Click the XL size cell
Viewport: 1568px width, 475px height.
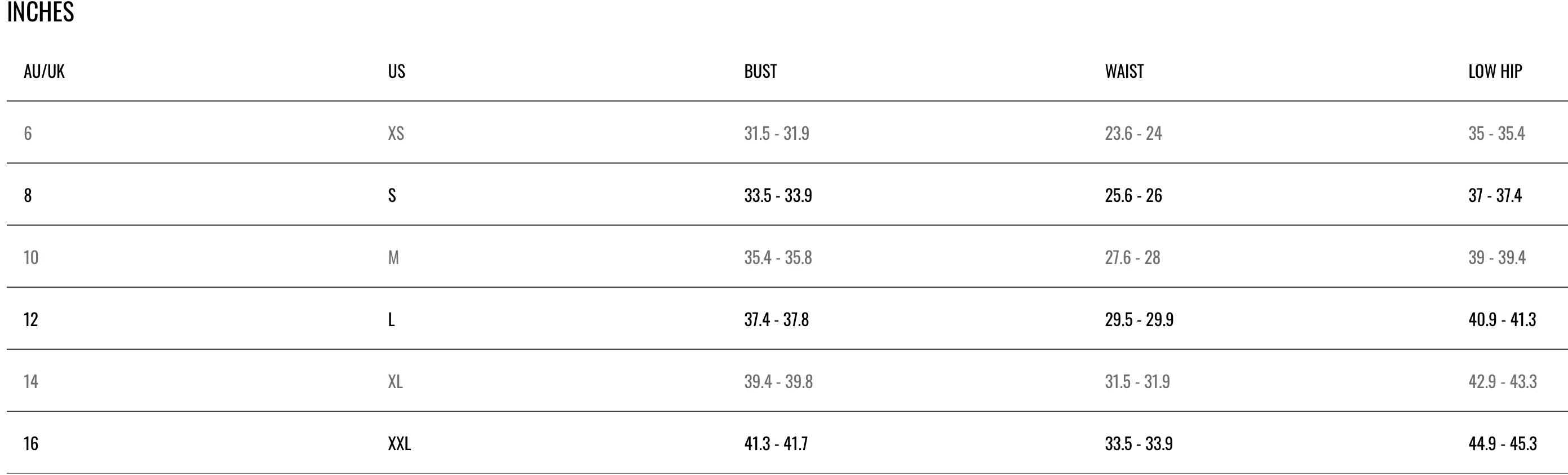pyautogui.click(x=395, y=382)
